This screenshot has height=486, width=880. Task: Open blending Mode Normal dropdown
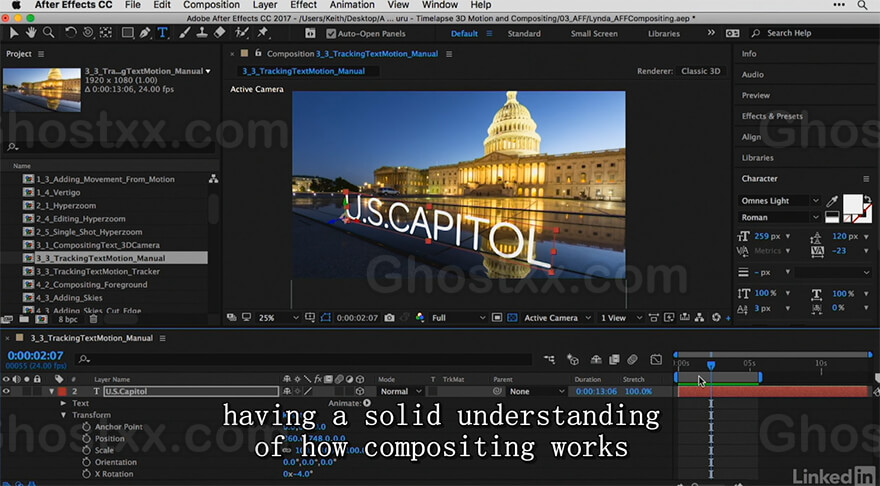click(x=401, y=391)
